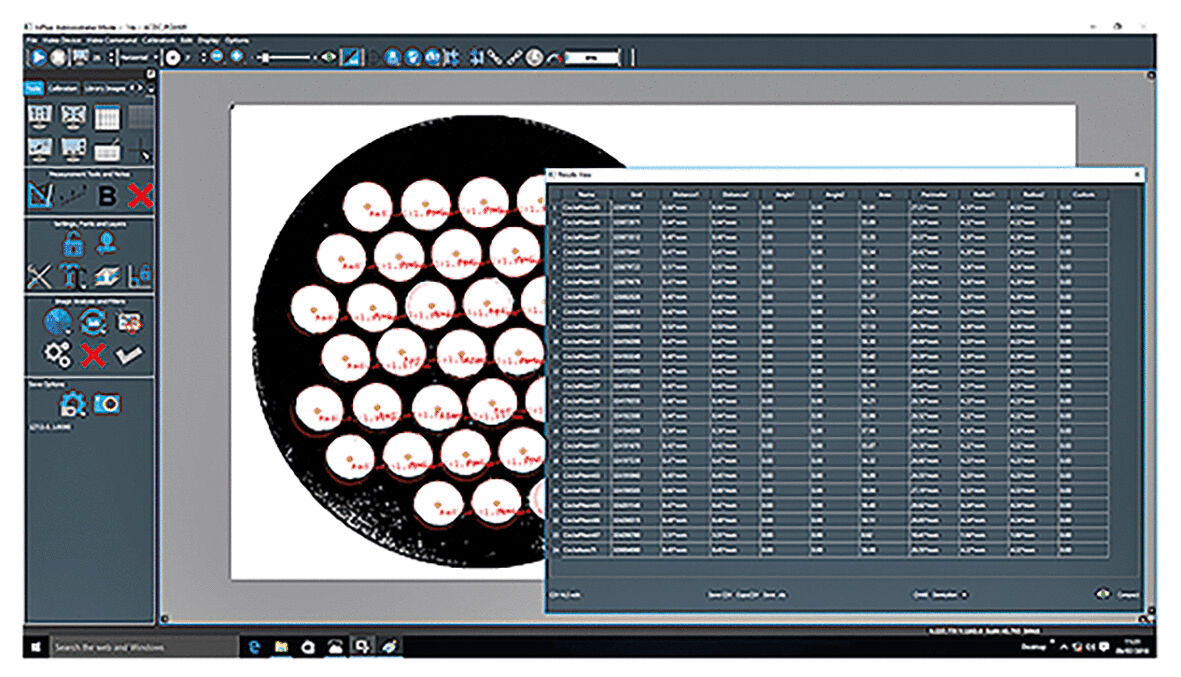Click Save CSV in Results View footer
Viewport: 1181px width, 677px height.
coord(718,595)
